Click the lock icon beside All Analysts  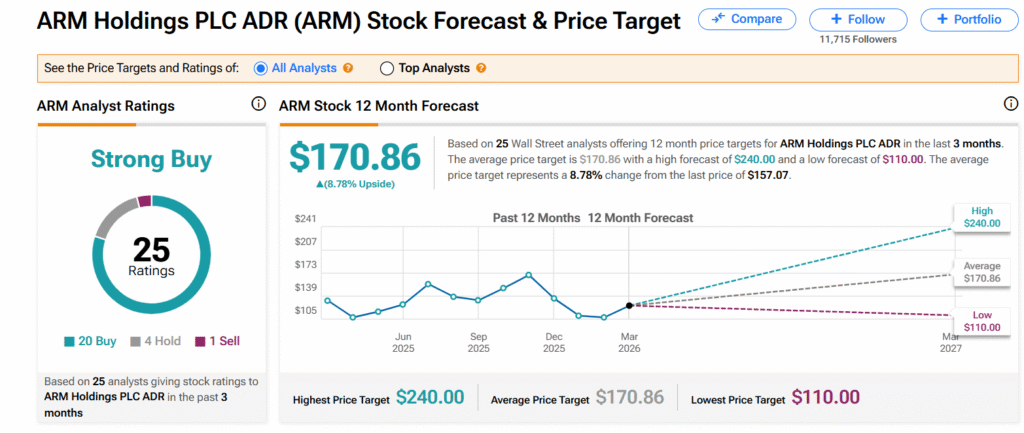348,69
